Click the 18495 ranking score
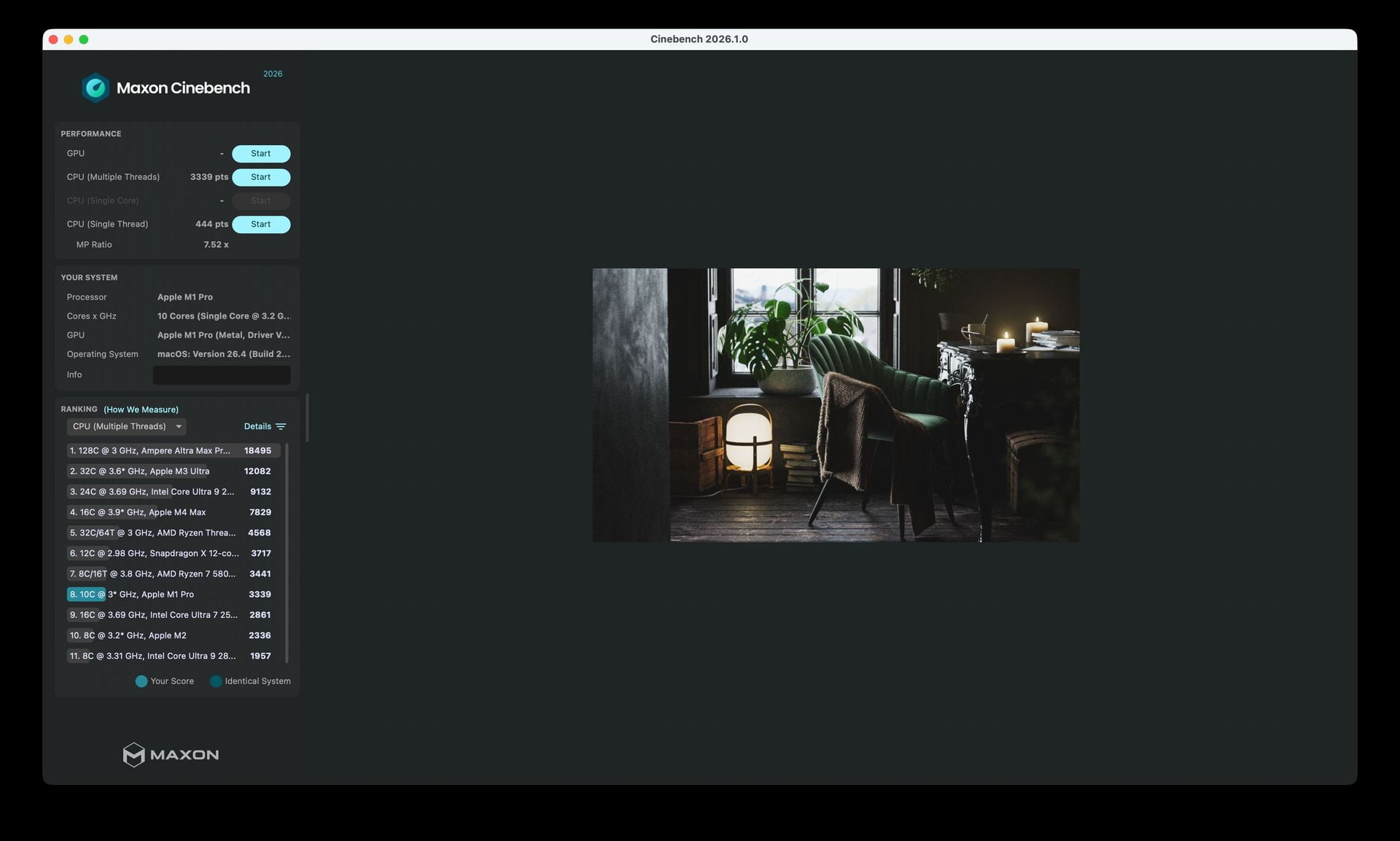 pos(257,451)
